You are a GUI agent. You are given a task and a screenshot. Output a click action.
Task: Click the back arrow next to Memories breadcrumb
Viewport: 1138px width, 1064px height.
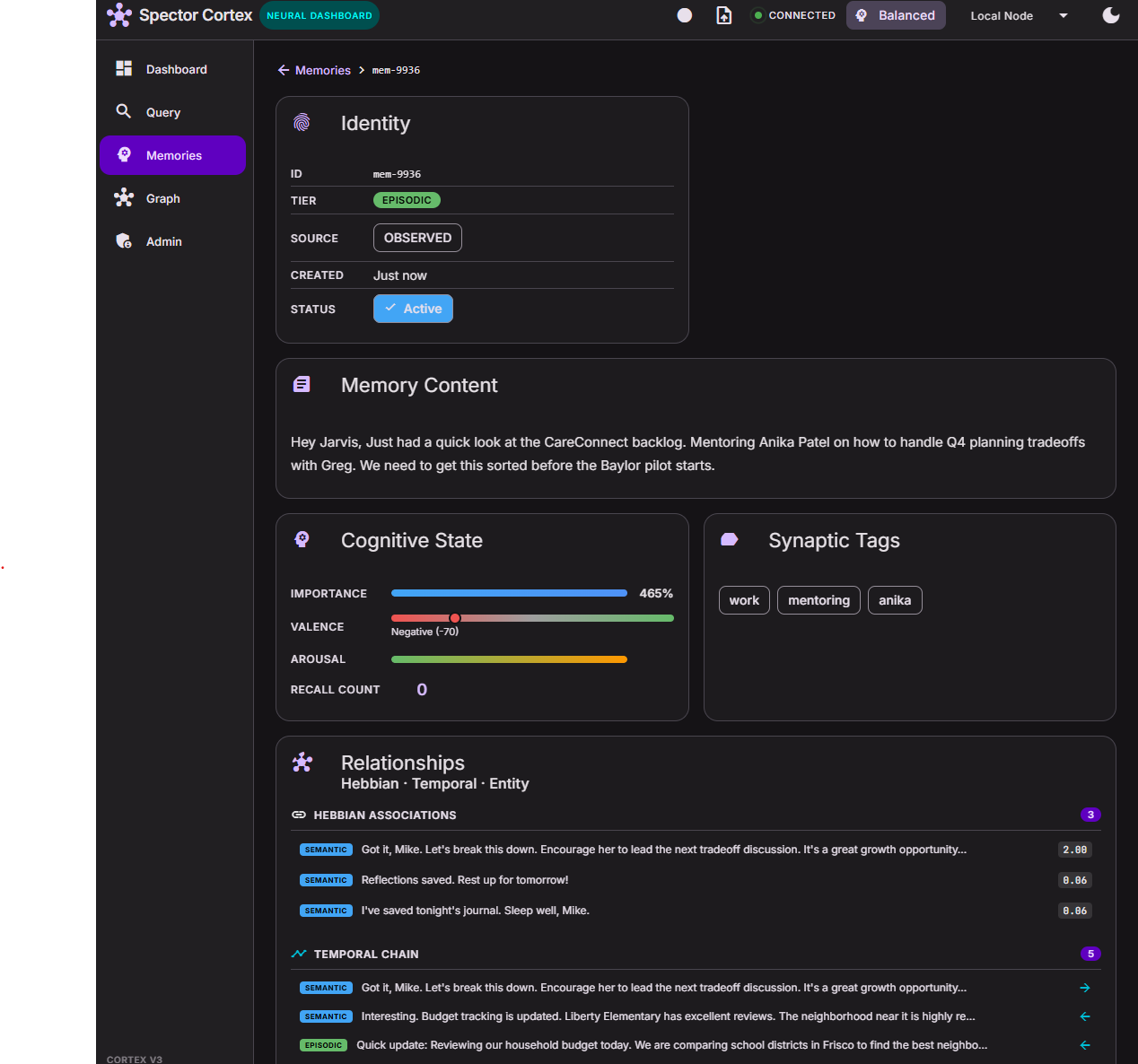[284, 70]
